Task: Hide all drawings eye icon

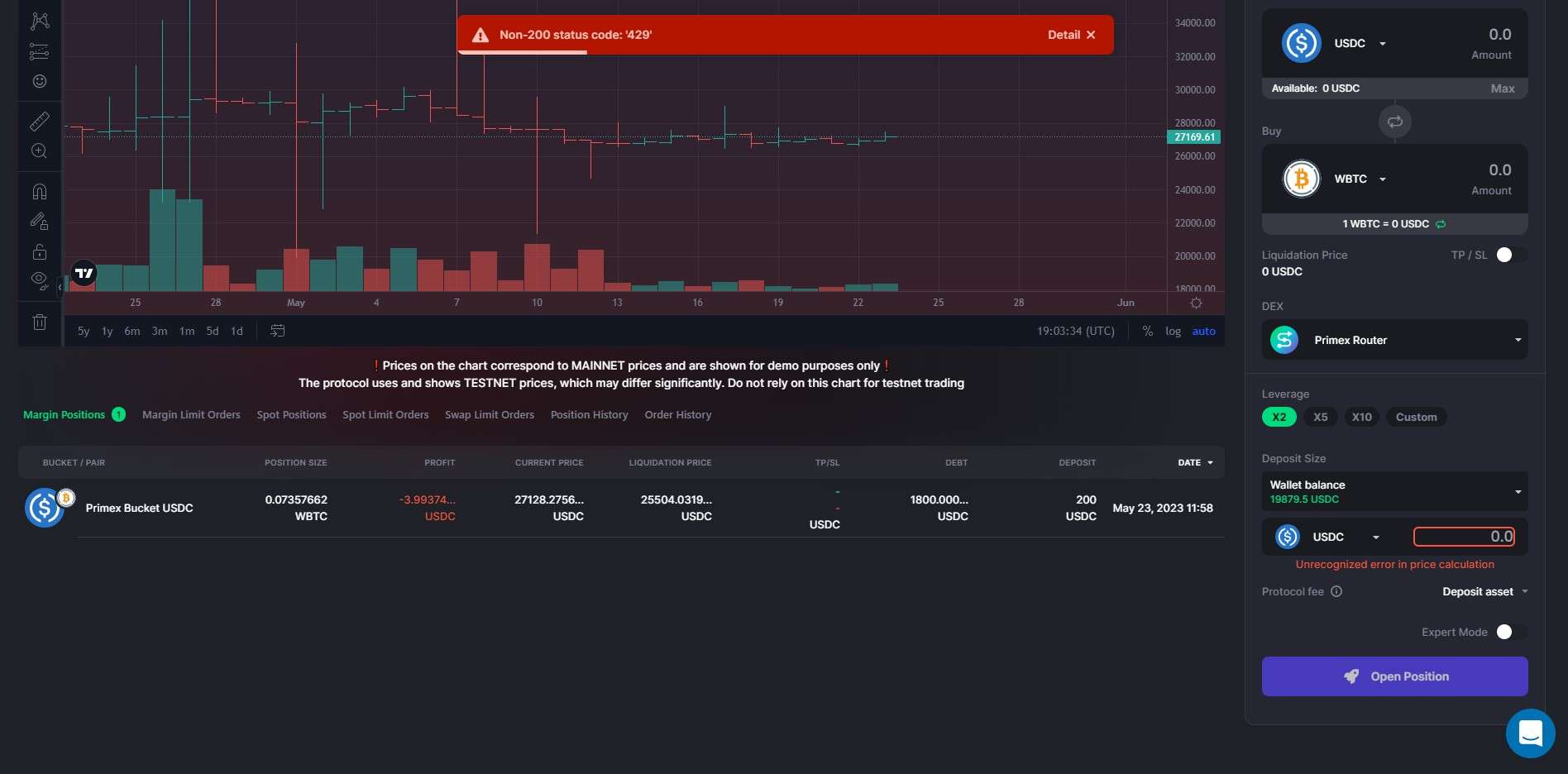Action: 39,281
